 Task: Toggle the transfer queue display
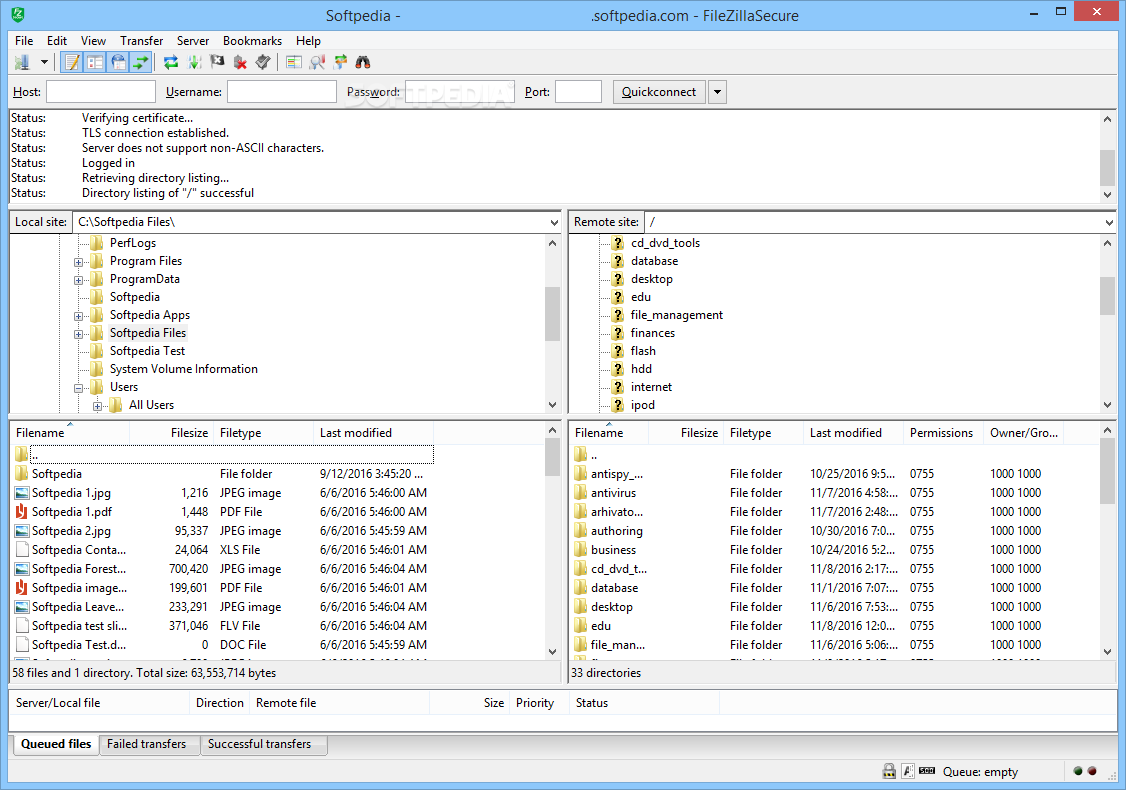point(141,62)
